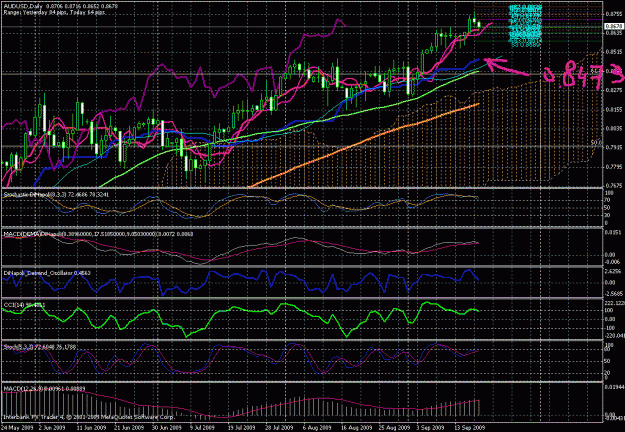Image resolution: width=625 pixels, height=432 pixels.
Task: Click the 0.8635 price scale value
Action: pyautogui.click(x=614, y=33)
